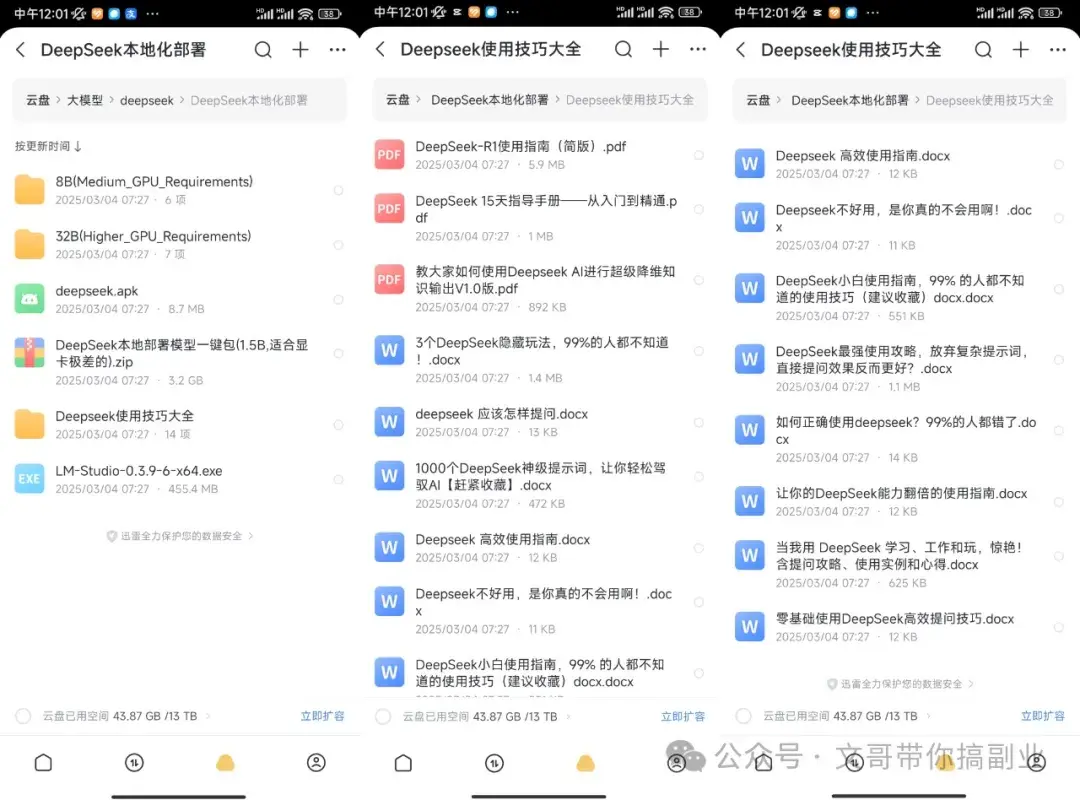Select the circle for 8B(Medium_GPU_Requirements) folder
Image resolution: width=1080 pixels, height=800 pixels.
point(338,190)
